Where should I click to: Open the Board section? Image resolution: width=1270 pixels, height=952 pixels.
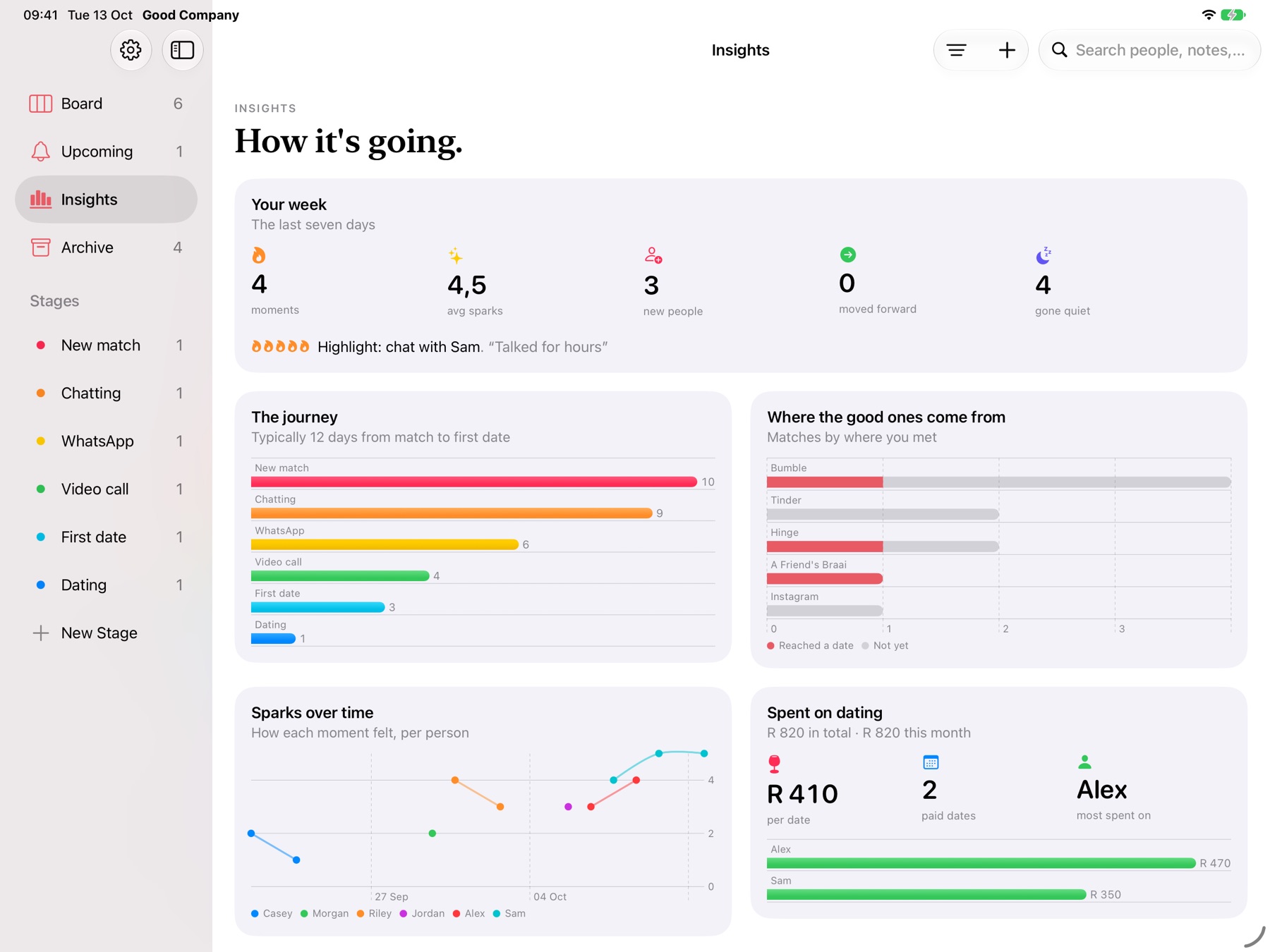point(106,104)
